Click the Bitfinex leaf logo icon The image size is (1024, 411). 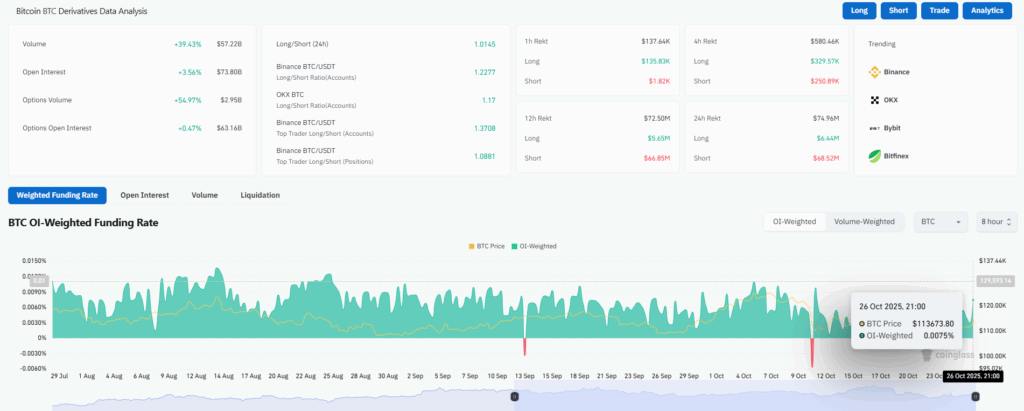click(x=874, y=156)
